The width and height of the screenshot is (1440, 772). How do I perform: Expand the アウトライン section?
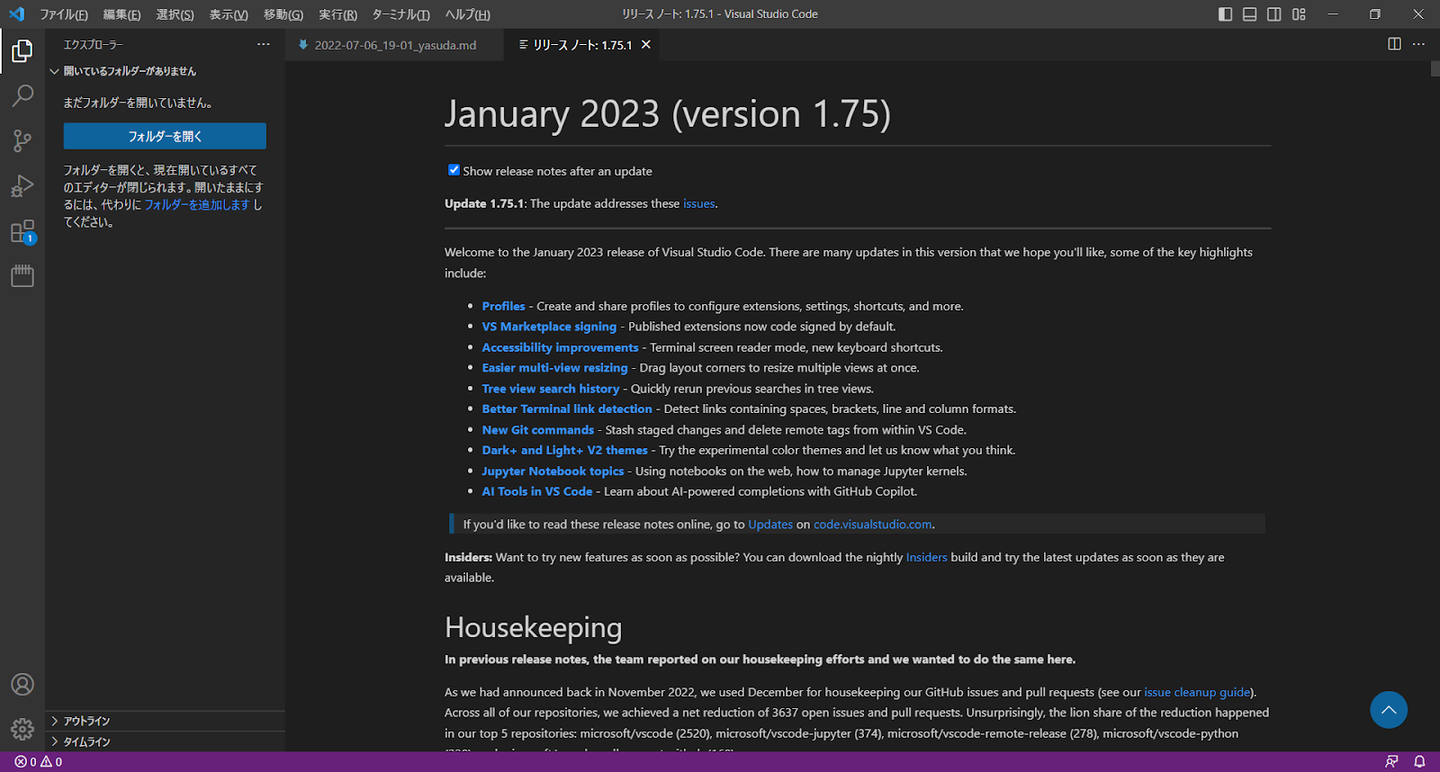coord(87,721)
